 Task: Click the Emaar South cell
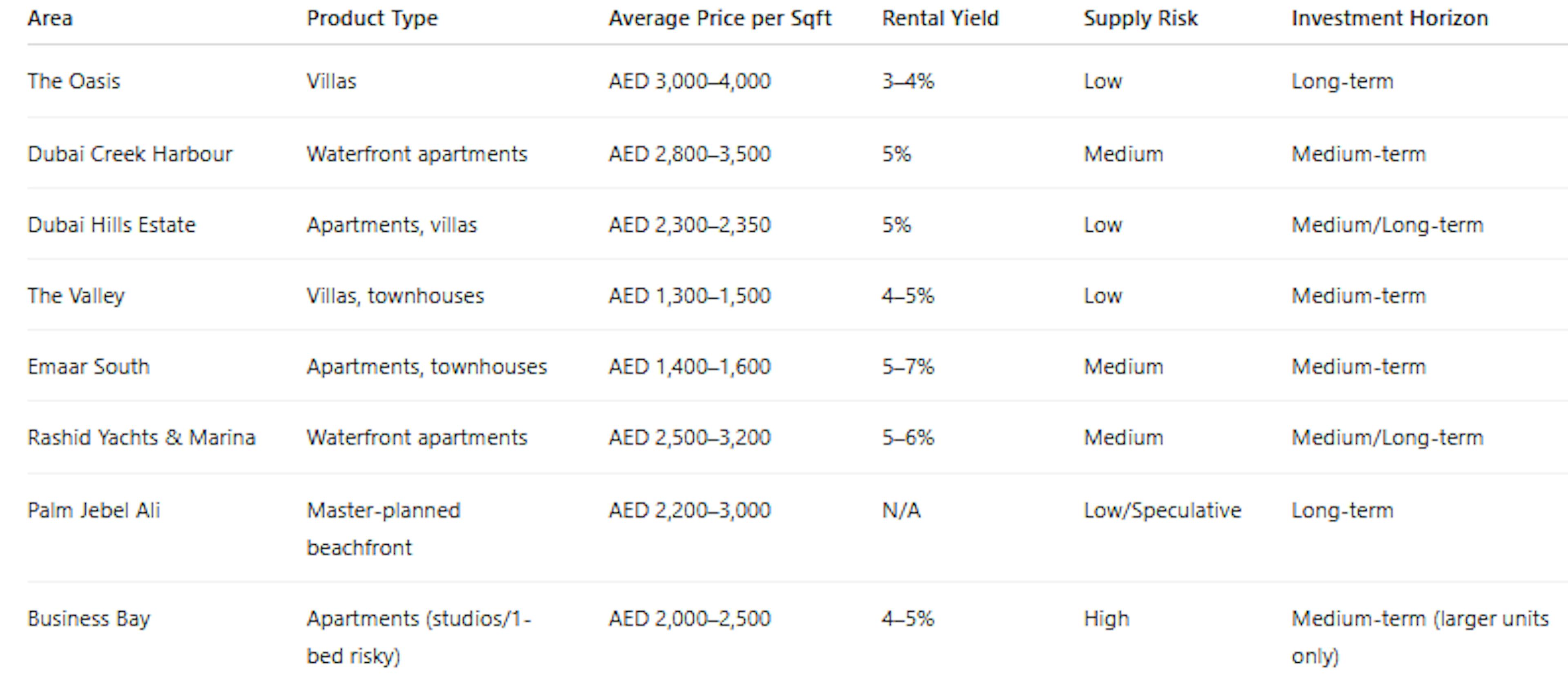[x=88, y=366]
